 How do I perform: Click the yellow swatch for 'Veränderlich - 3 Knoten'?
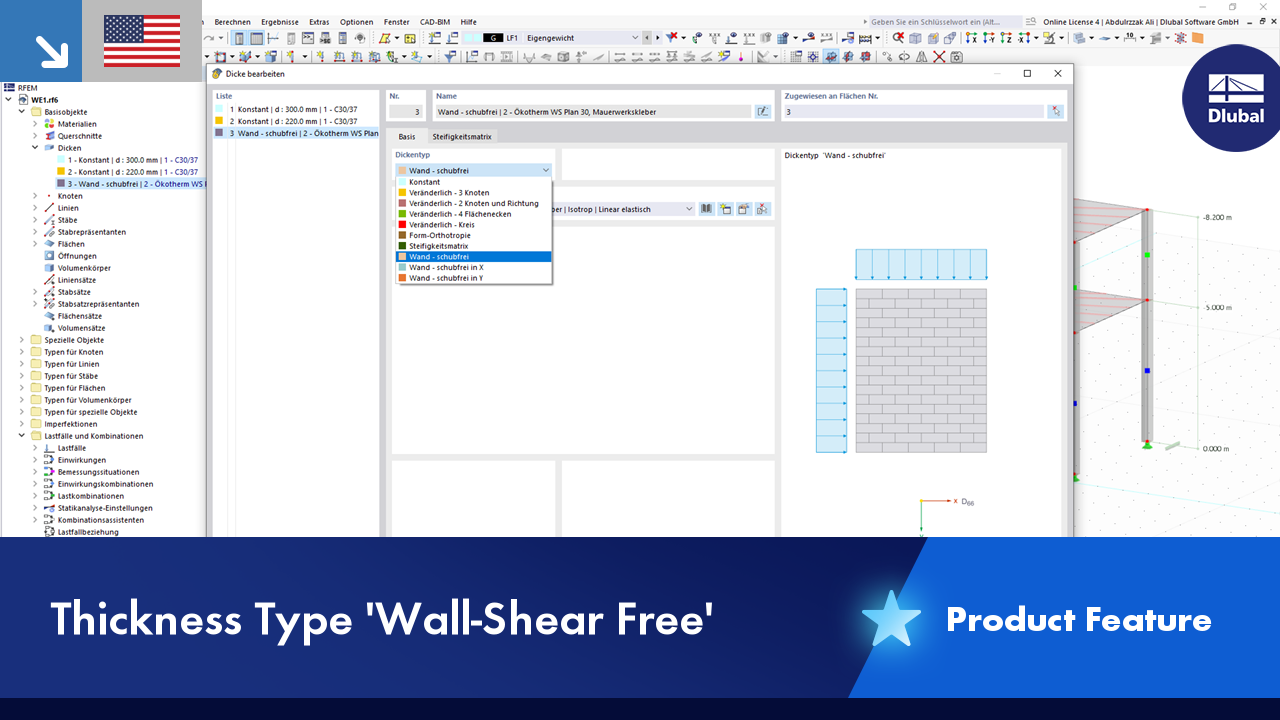402,192
